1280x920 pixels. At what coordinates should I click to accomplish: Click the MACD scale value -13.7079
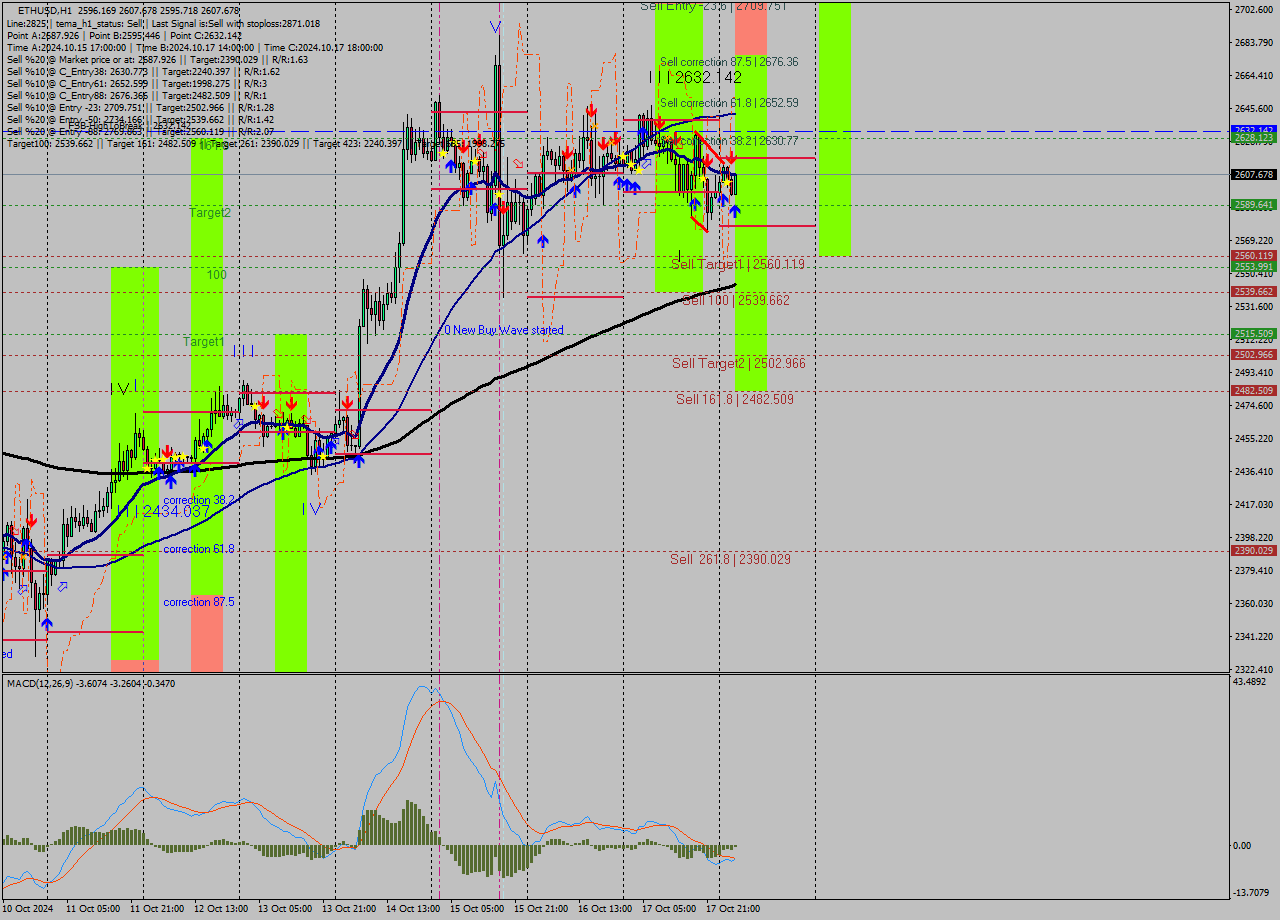pos(1252,892)
